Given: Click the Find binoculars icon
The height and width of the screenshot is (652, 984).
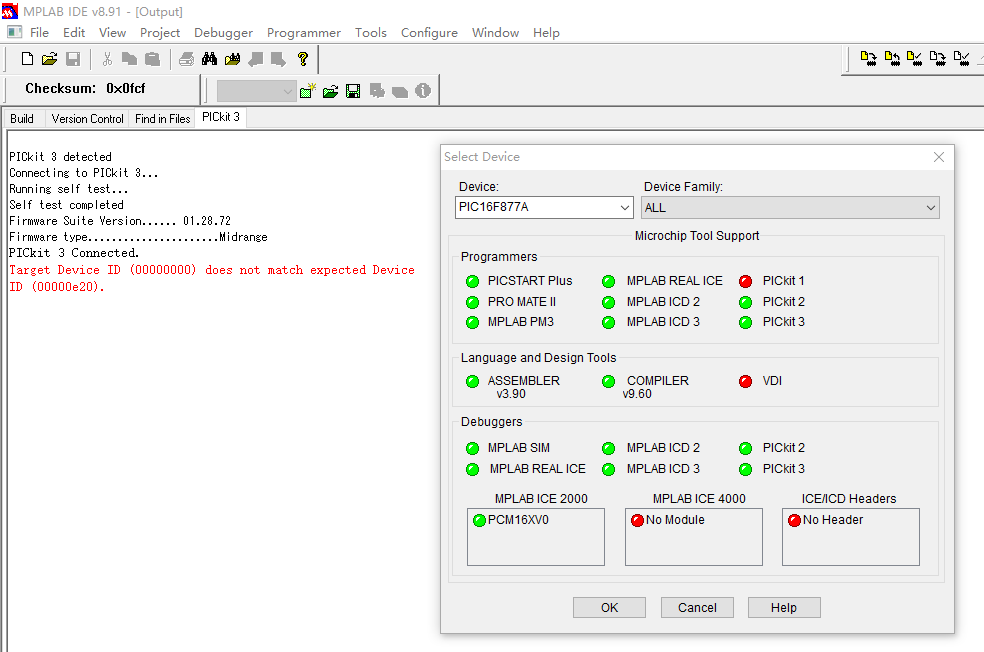Looking at the screenshot, I should (209, 59).
